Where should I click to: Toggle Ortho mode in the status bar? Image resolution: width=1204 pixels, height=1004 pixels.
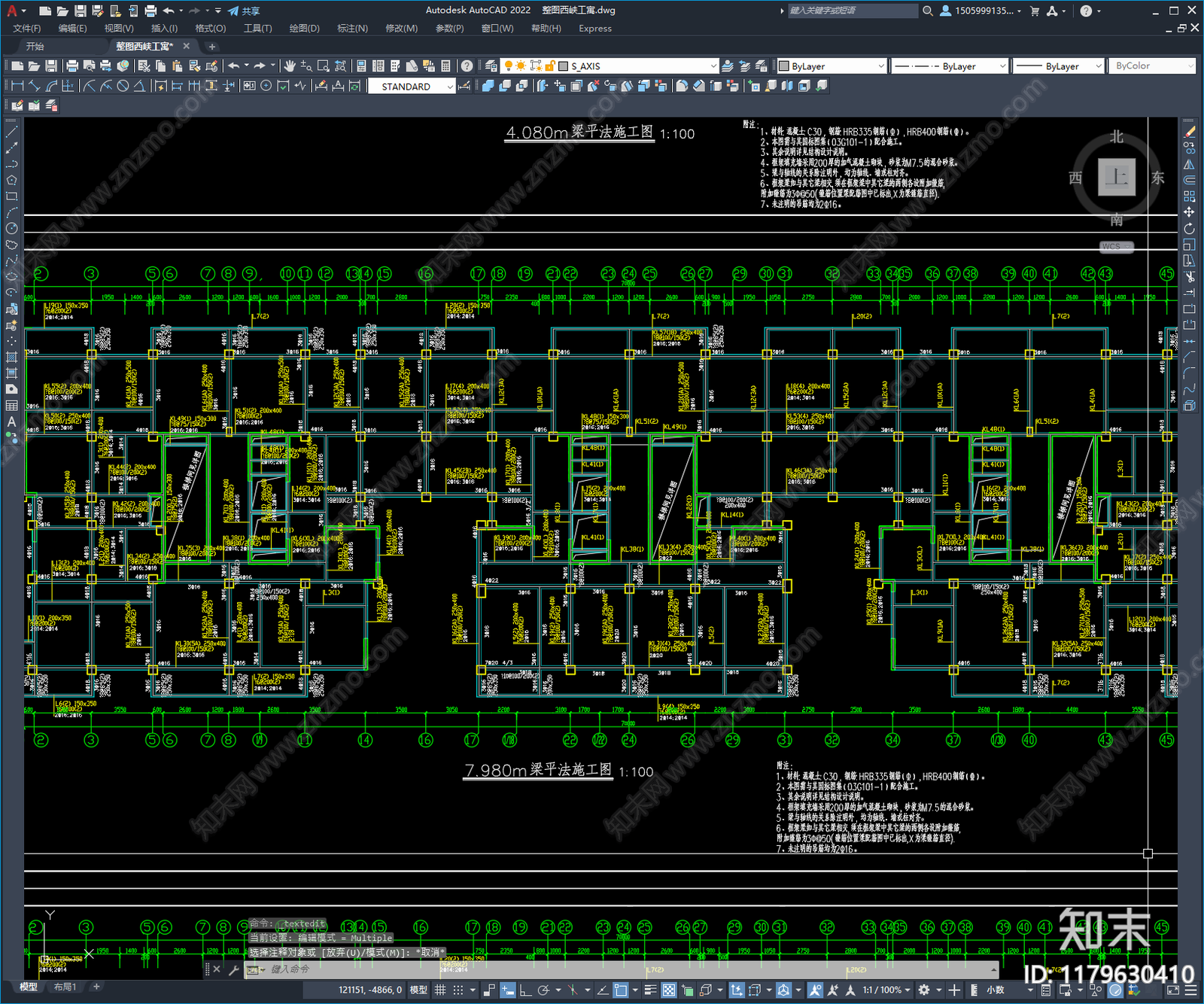[524, 990]
